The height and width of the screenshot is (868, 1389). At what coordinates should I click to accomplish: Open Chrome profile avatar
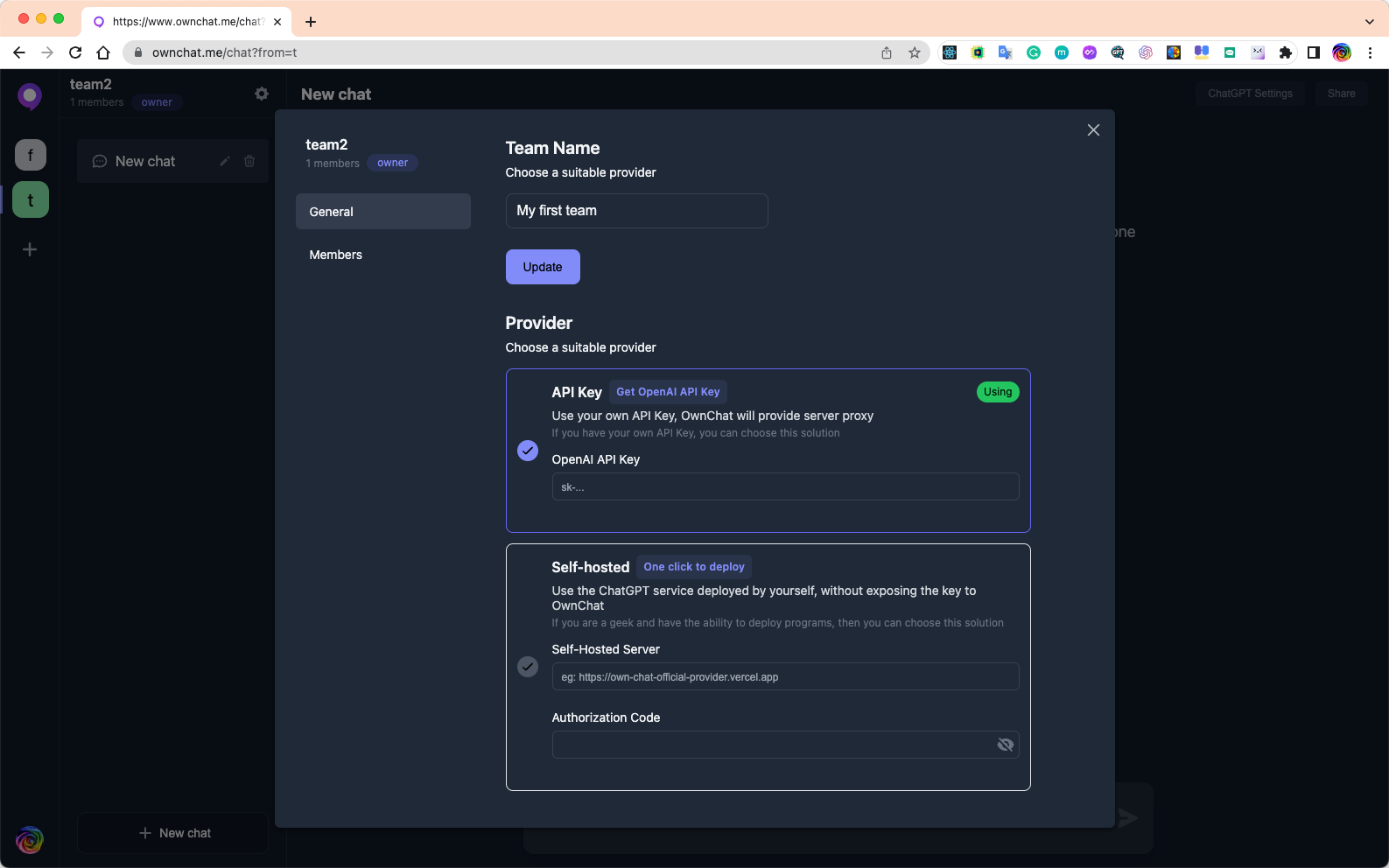tap(1342, 52)
